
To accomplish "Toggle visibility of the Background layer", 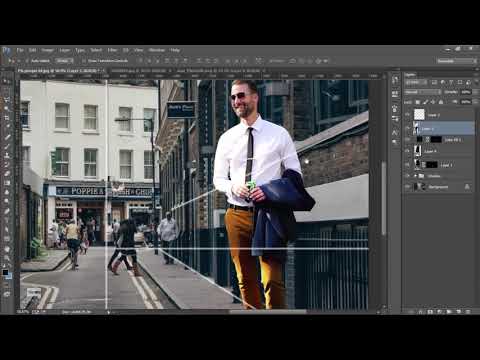I will tap(407, 187).
